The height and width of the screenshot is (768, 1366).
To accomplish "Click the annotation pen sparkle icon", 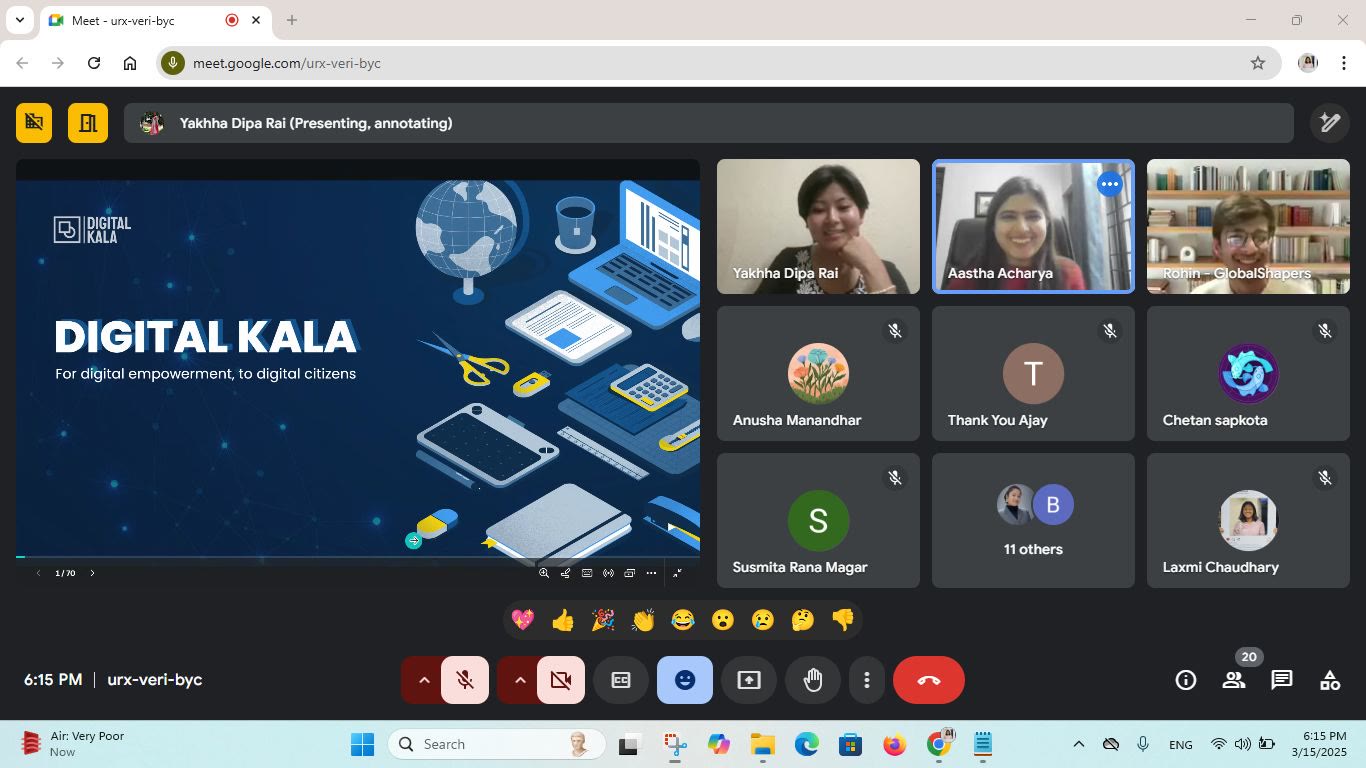I will (1330, 123).
